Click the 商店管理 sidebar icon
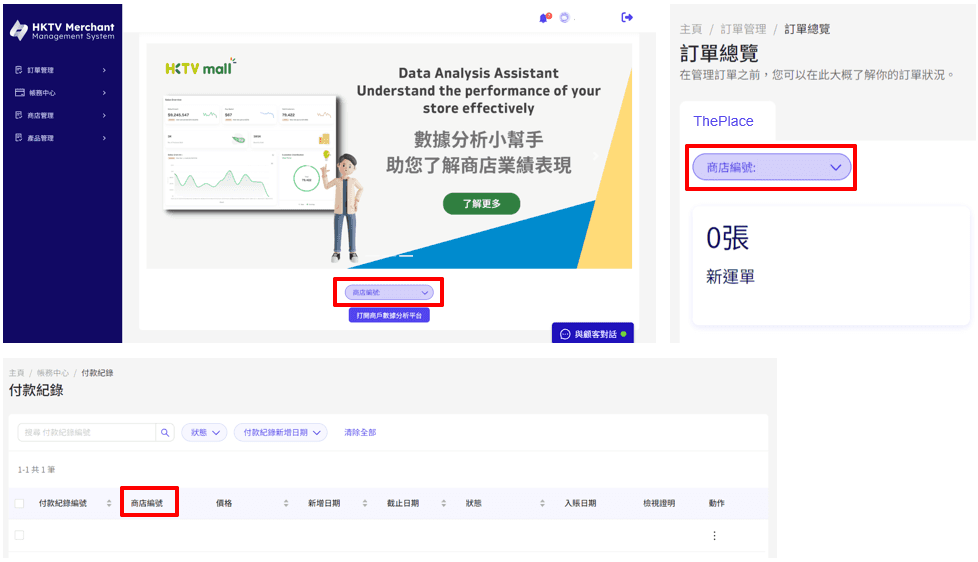The height and width of the screenshot is (562, 978). click(19, 115)
